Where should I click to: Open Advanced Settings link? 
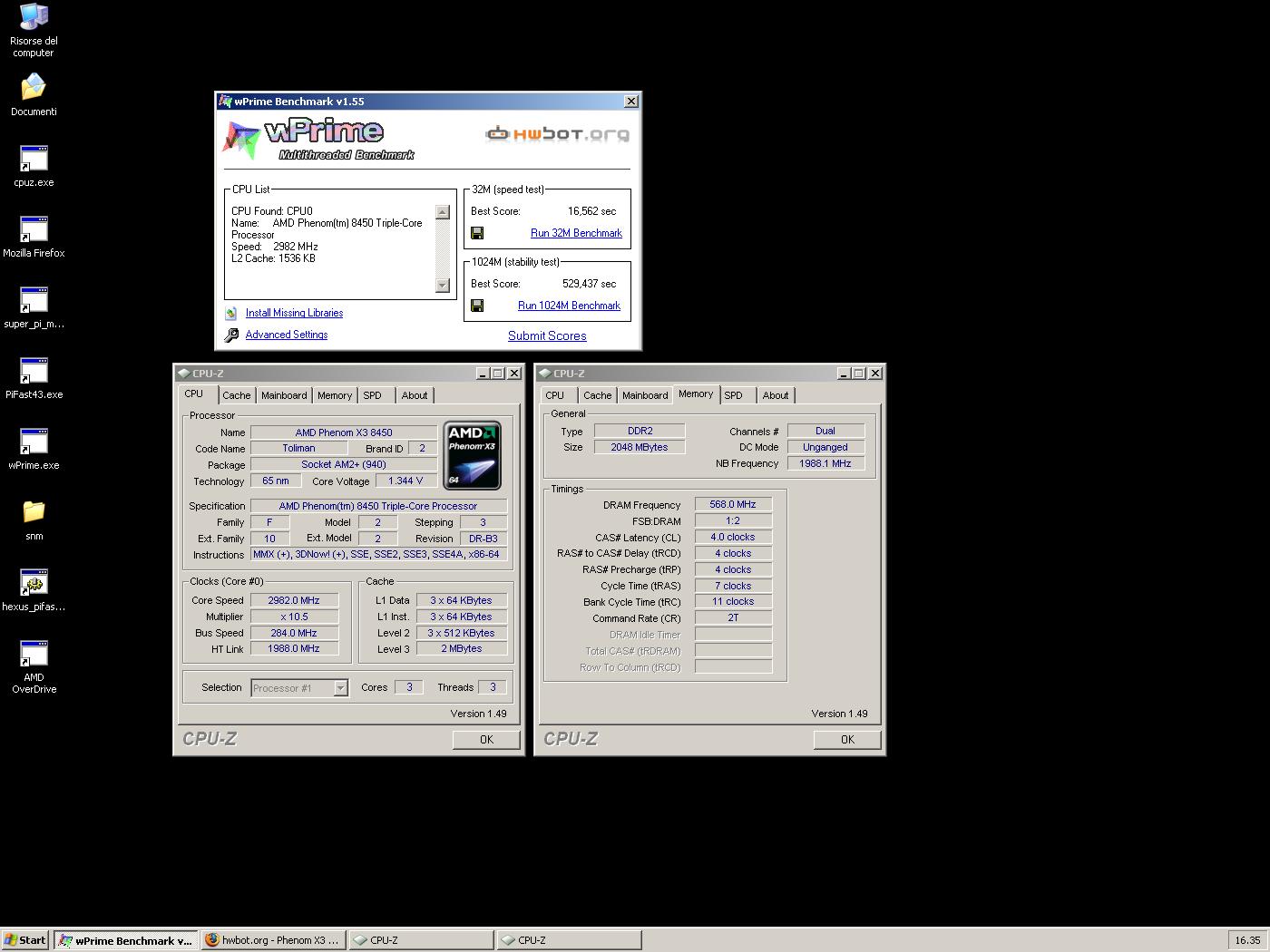point(287,335)
